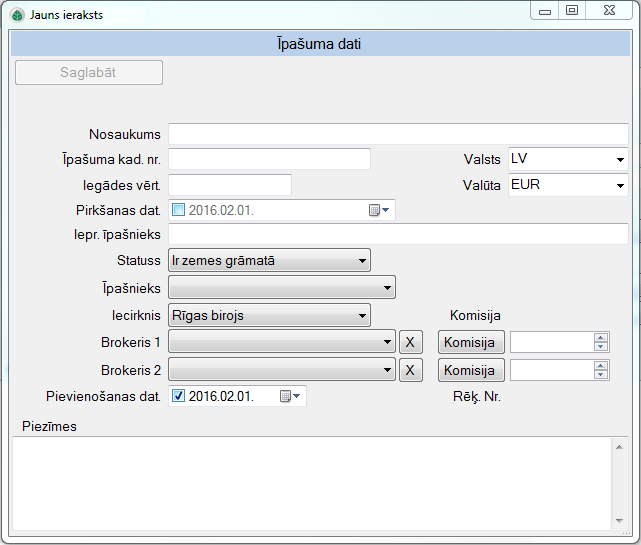641x545 pixels.
Task: Focus the Nosaukums text field
Action: 398,134
